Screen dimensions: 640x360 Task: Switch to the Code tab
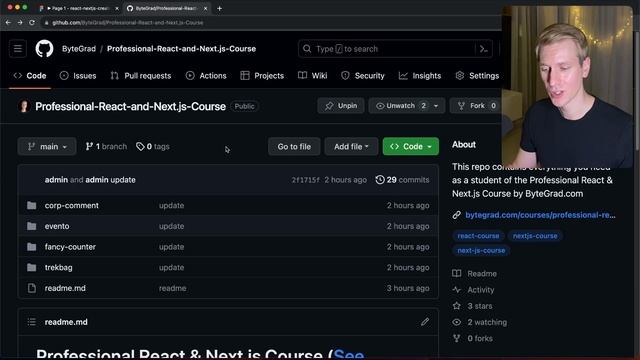[30, 76]
